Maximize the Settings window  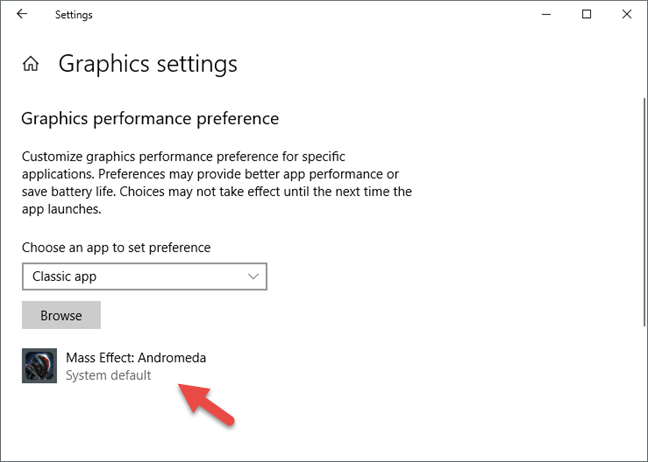pos(586,14)
